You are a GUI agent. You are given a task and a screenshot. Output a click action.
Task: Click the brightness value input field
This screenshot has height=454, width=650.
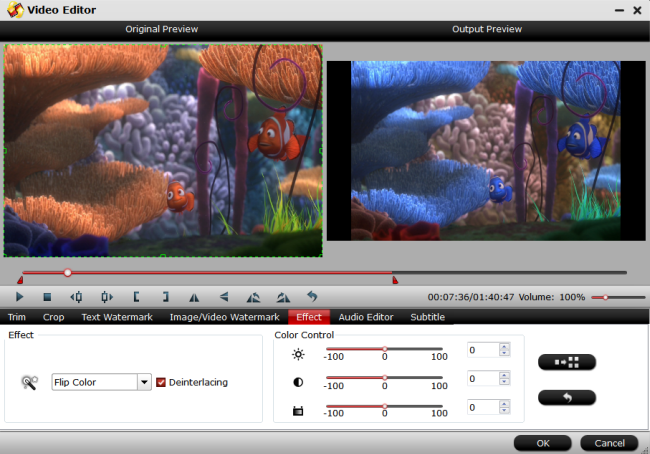(x=483, y=350)
